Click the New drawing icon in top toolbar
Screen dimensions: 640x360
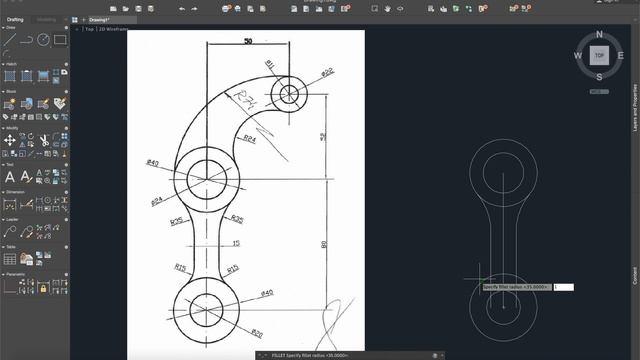pyautogui.click(x=113, y=9)
